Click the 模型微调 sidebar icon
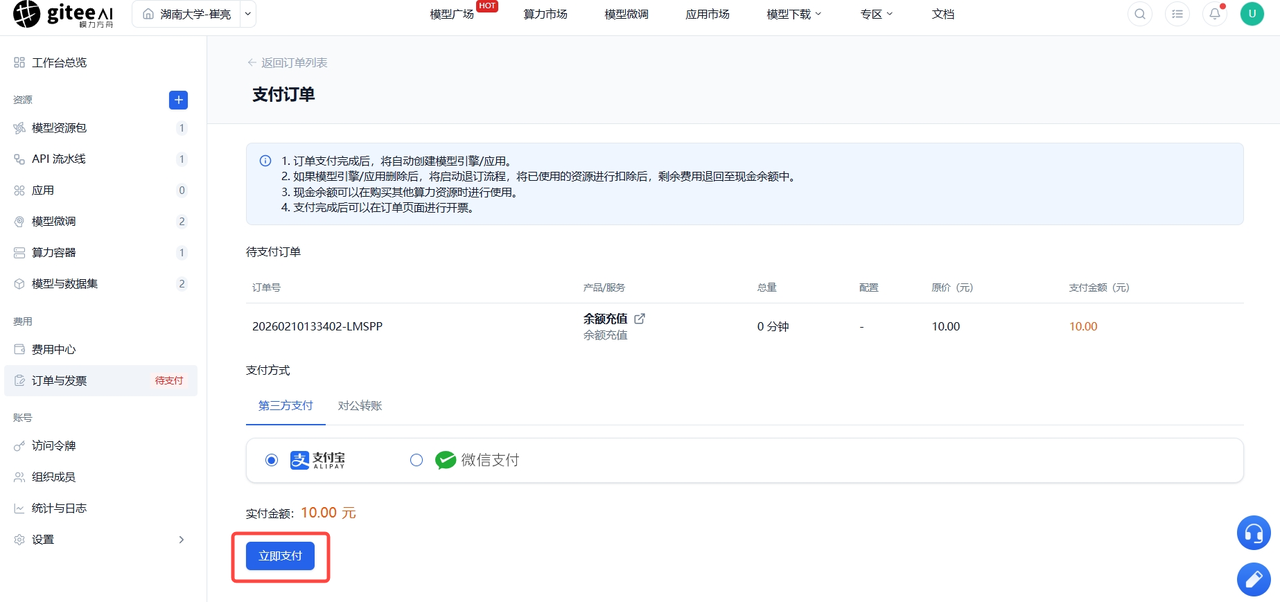The height and width of the screenshot is (602, 1280). click(19, 222)
